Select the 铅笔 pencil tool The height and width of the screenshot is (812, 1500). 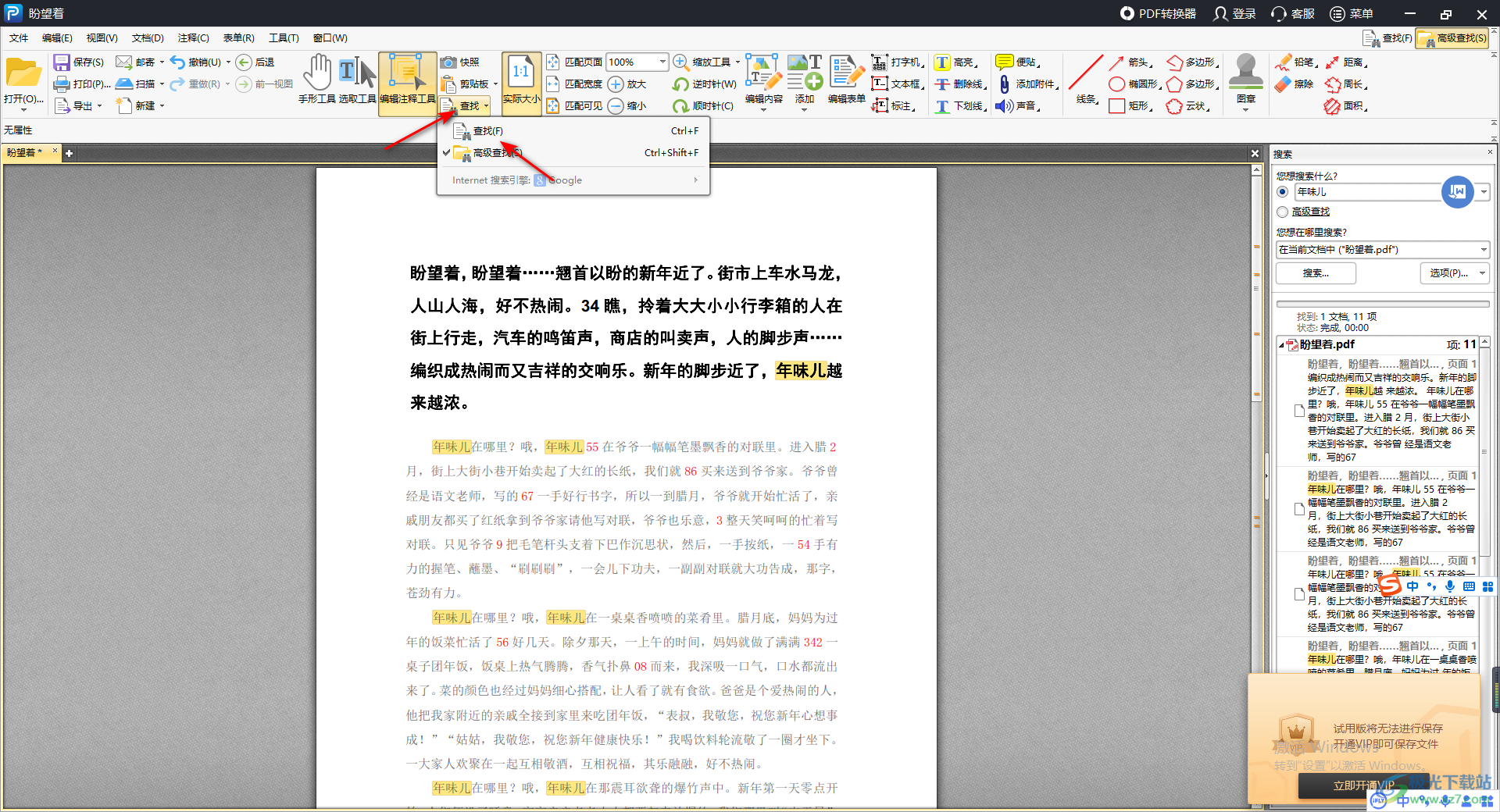click(1295, 62)
